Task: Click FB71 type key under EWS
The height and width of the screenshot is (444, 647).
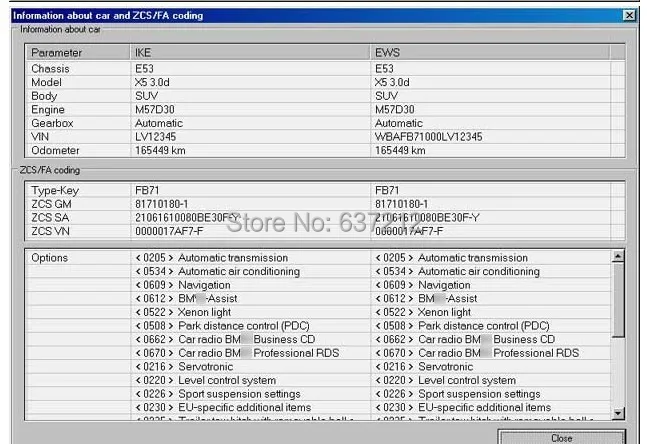Action: coord(387,190)
